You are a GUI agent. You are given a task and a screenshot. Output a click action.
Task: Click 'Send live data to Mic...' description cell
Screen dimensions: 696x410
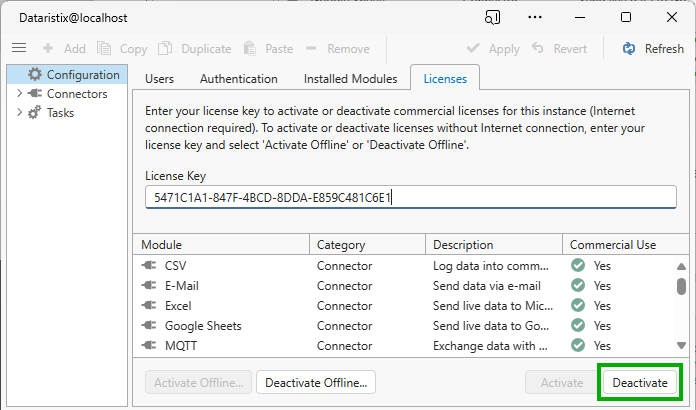point(493,305)
